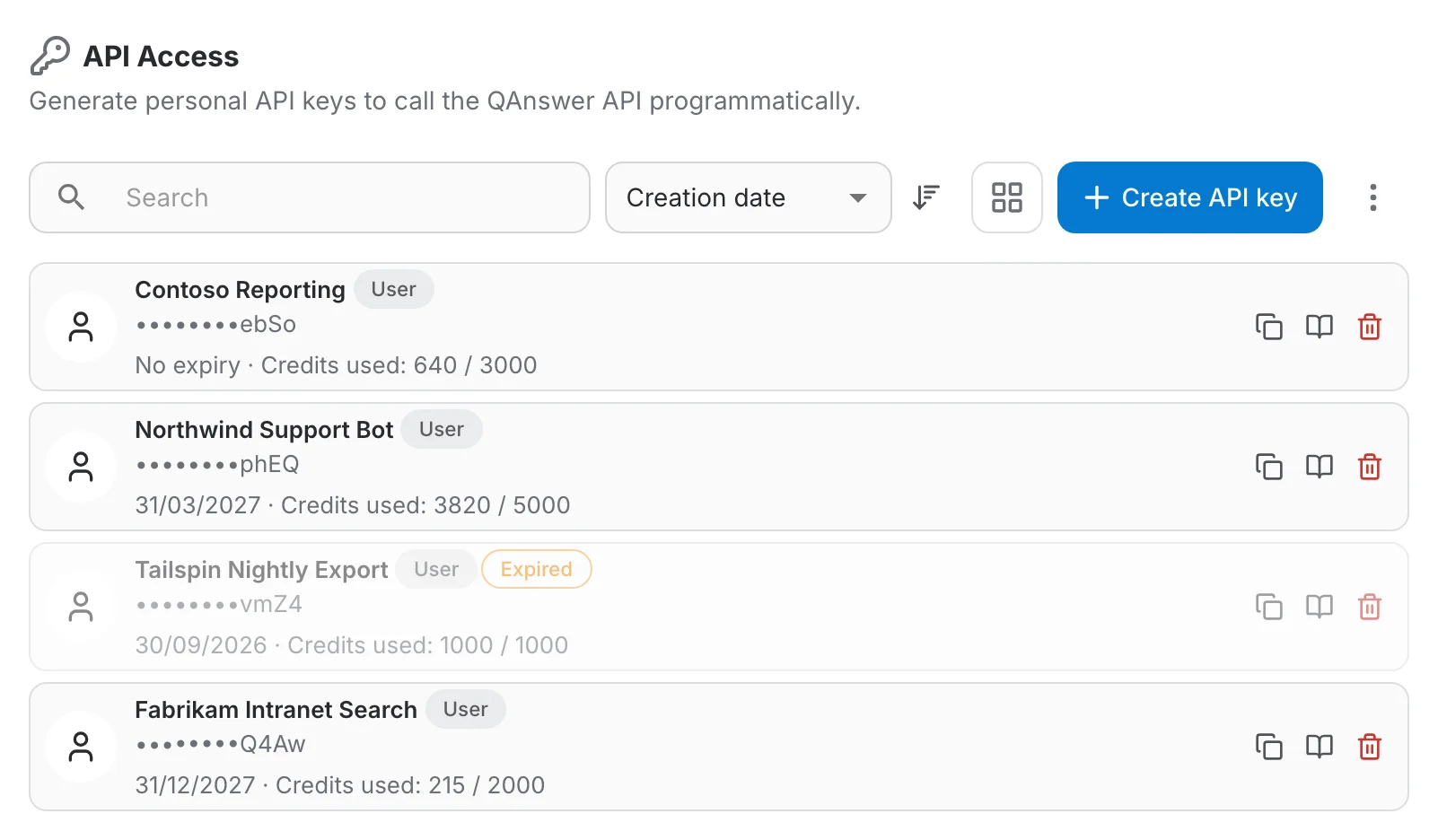Switch to grid view layout
The image size is (1438, 840).
pyautogui.click(x=1006, y=197)
